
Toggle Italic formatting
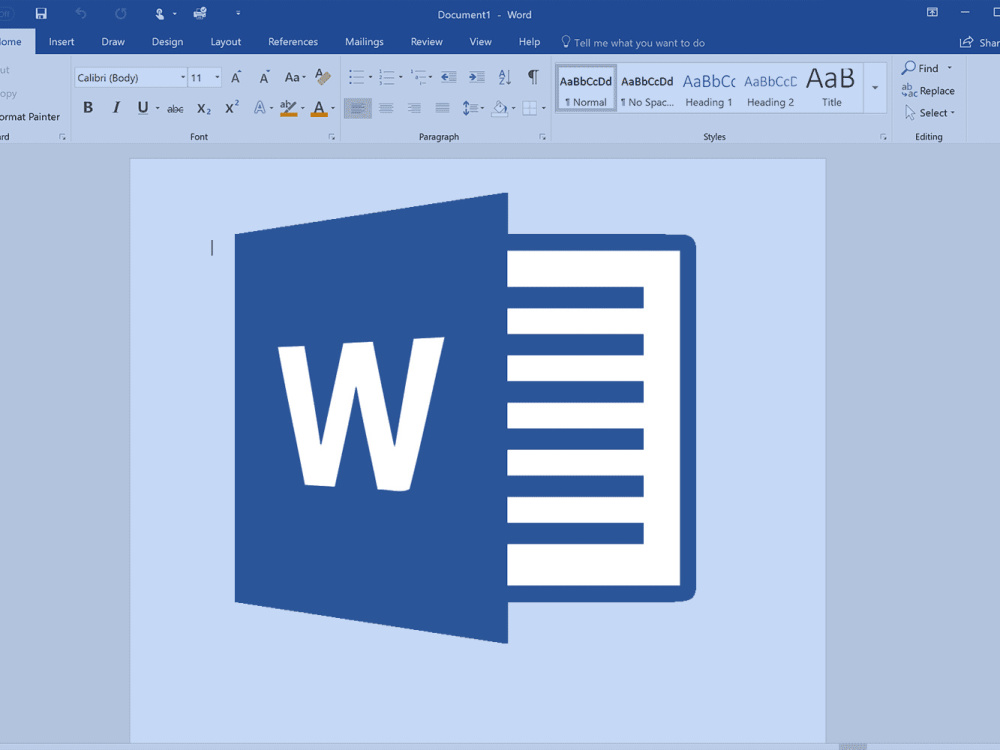pyautogui.click(x=116, y=108)
